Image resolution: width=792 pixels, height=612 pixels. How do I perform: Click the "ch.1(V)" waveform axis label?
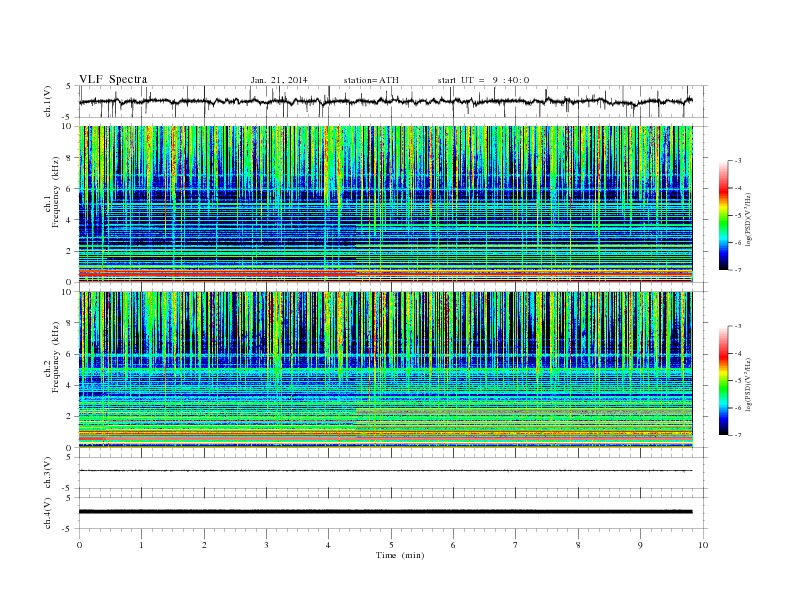tap(47, 101)
